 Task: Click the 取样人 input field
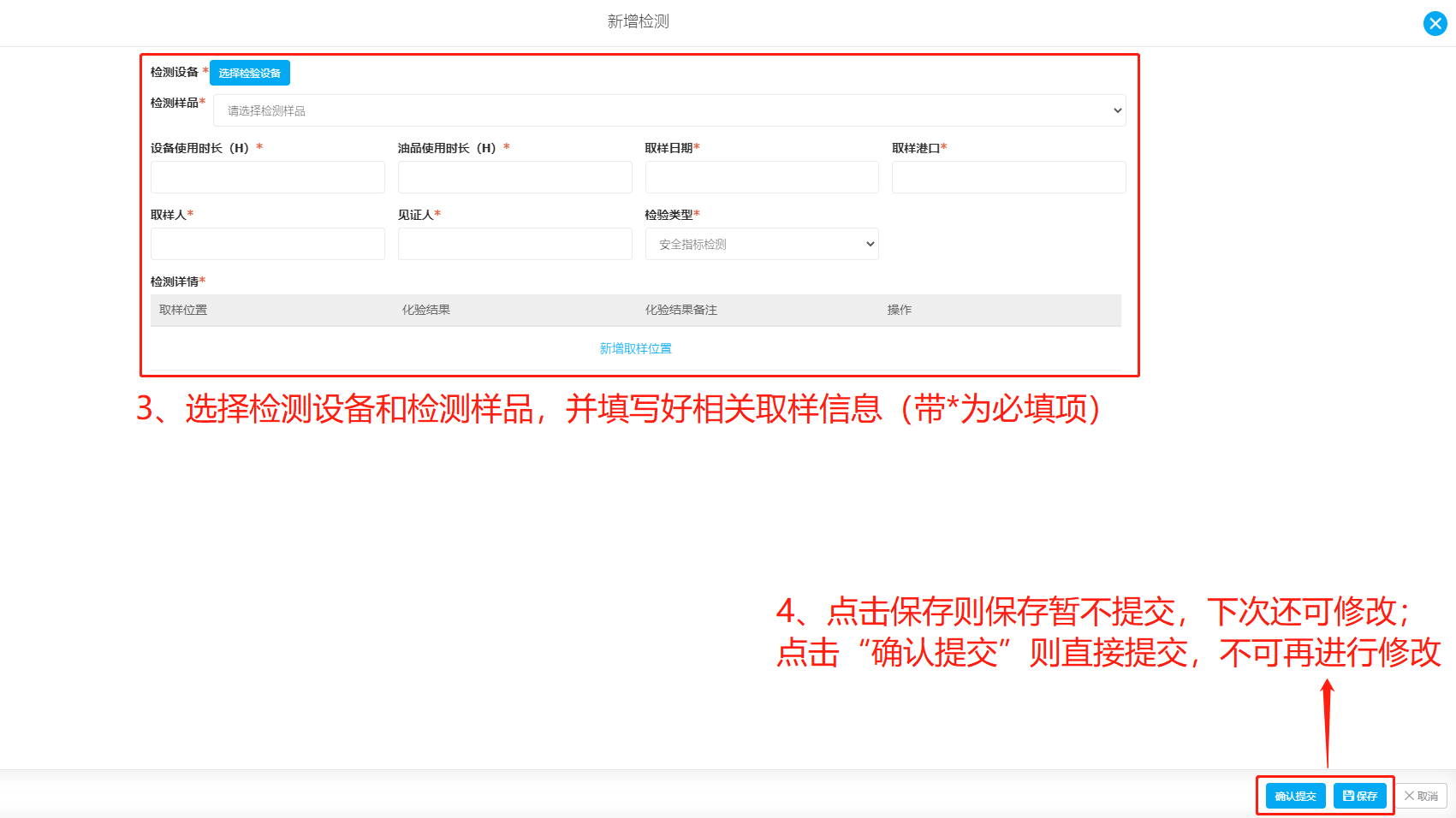tap(268, 244)
